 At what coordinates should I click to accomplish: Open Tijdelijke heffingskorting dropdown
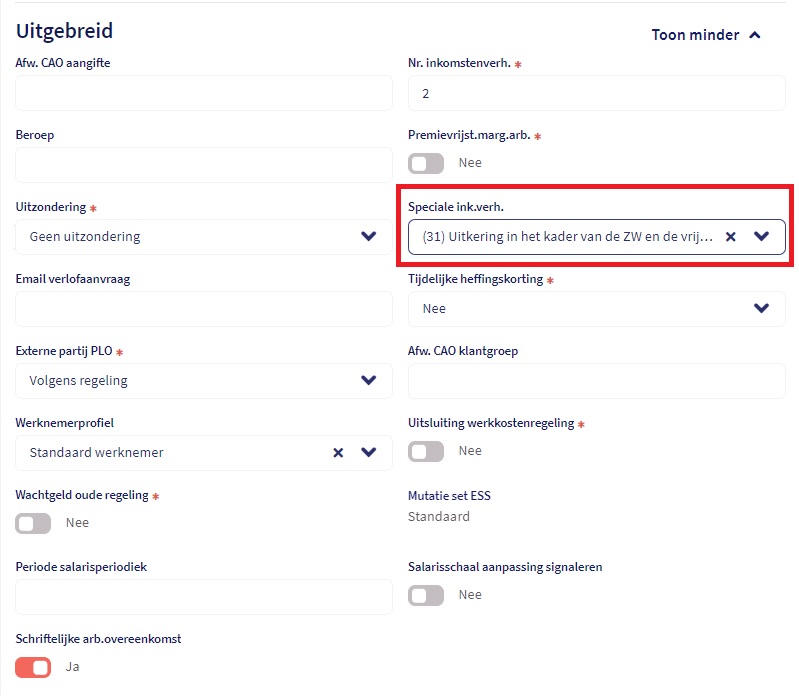point(762,309)
